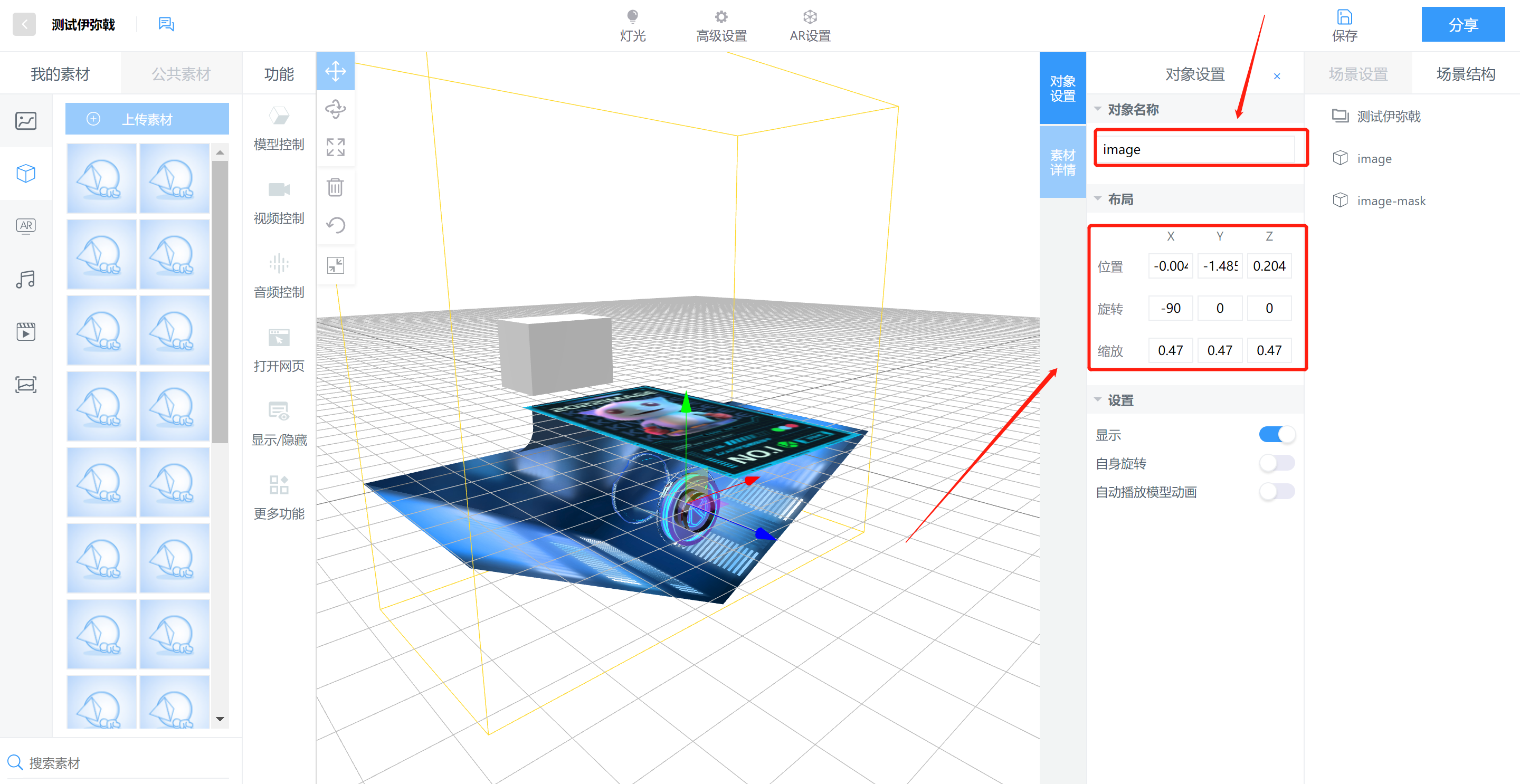Select the rotate tool icon
The image size is (1520, 784).
pyautogui.click(x=335, y=109)
